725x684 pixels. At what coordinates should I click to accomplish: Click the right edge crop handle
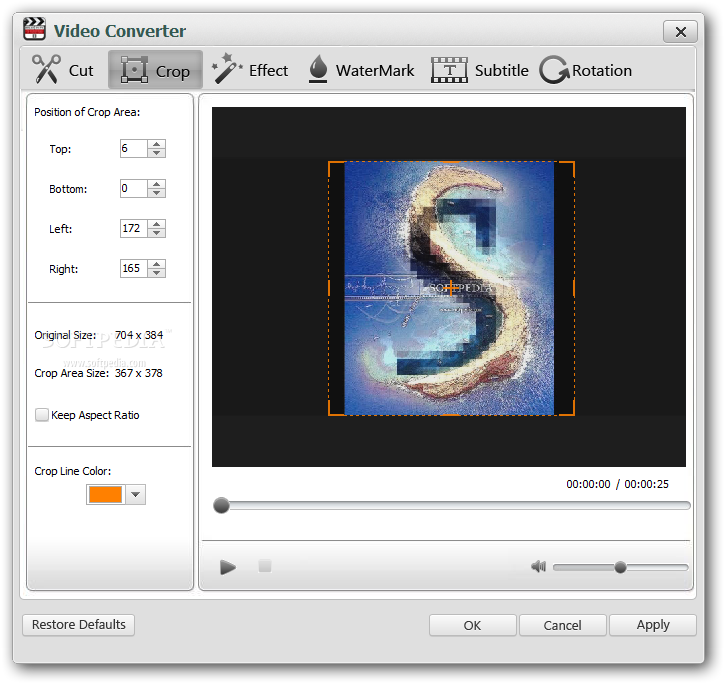point(574,288)
